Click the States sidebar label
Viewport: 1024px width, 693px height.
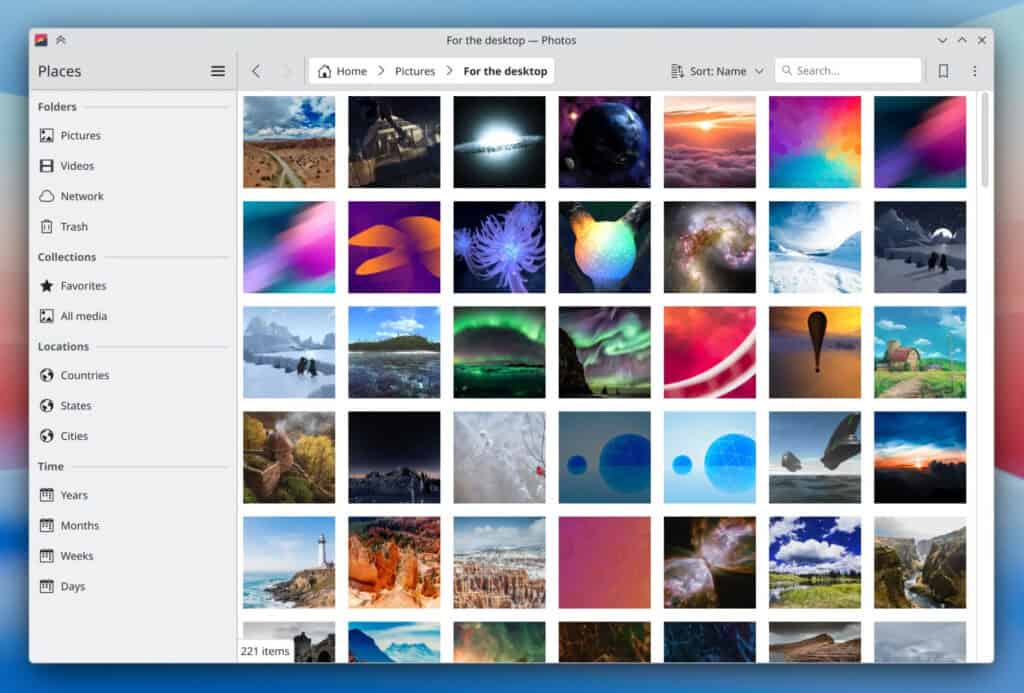[76, 406]
